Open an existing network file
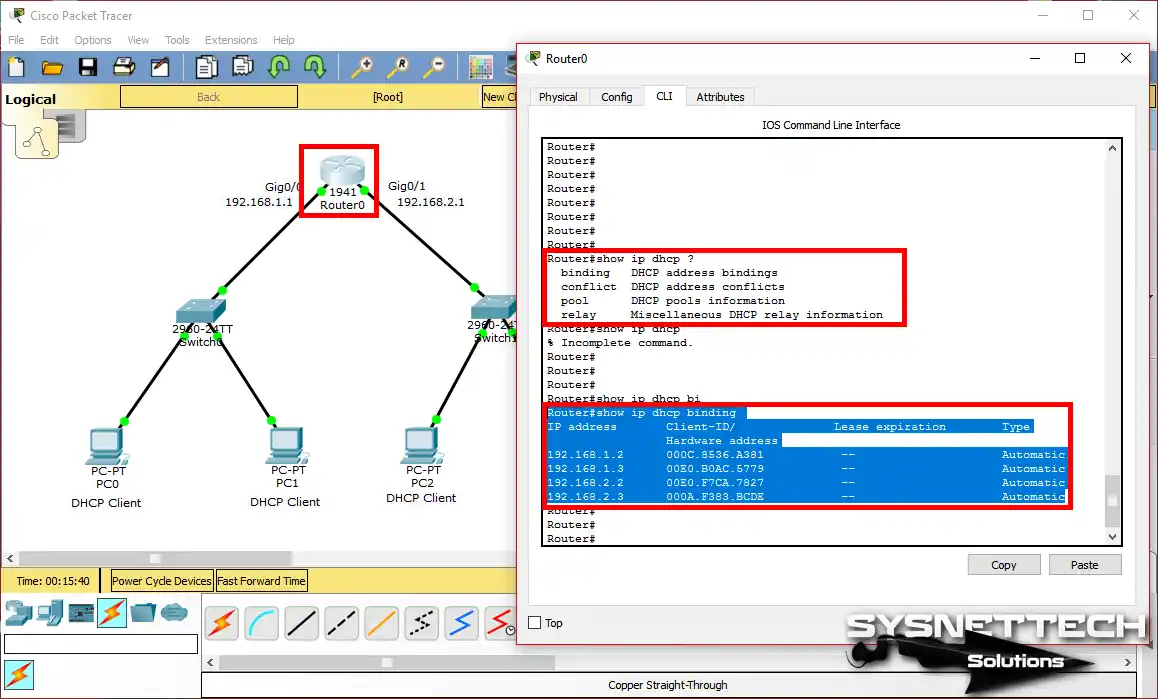 click(x=51, y=67)
